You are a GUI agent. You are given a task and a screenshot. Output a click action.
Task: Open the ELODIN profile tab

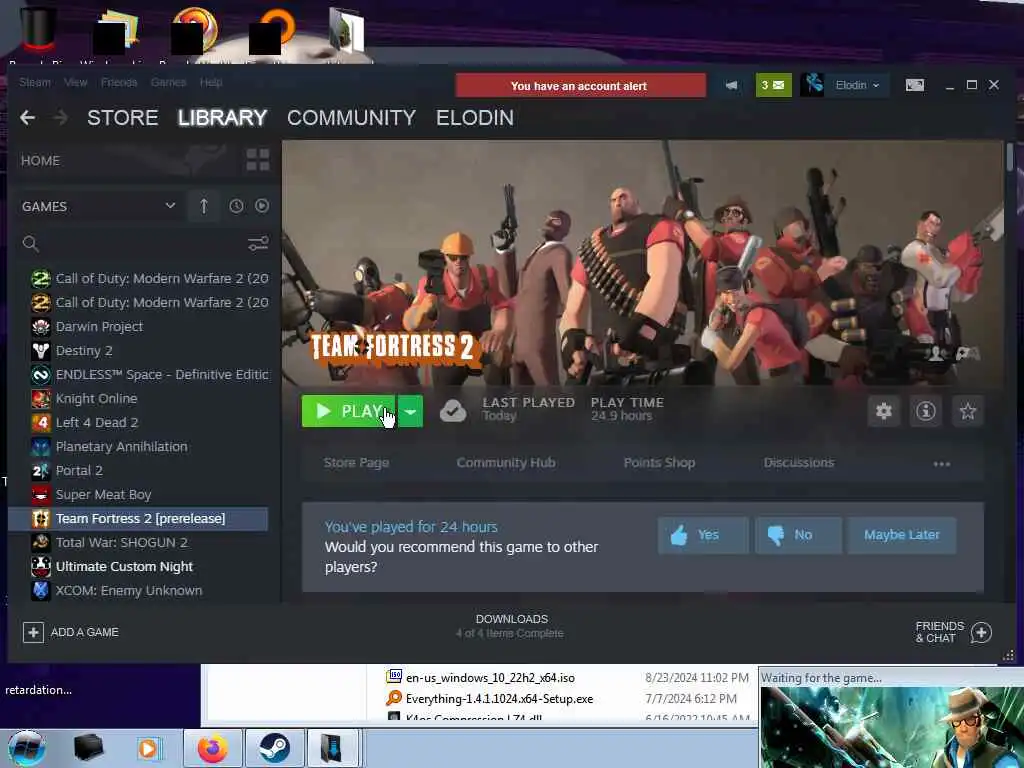[475, 118]
